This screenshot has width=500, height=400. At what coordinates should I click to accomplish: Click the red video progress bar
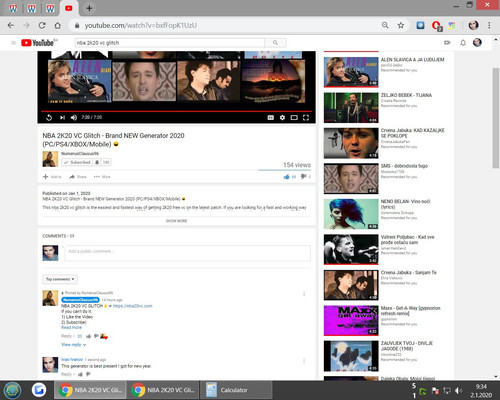[176, 111]
